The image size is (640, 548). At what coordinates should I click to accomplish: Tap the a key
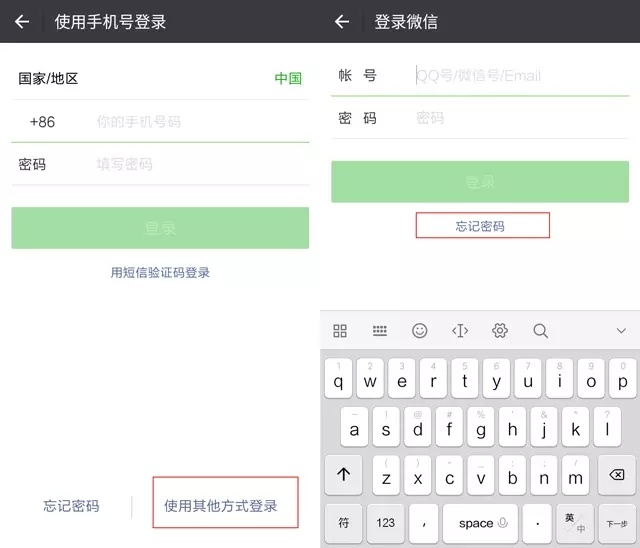point(354,426)
